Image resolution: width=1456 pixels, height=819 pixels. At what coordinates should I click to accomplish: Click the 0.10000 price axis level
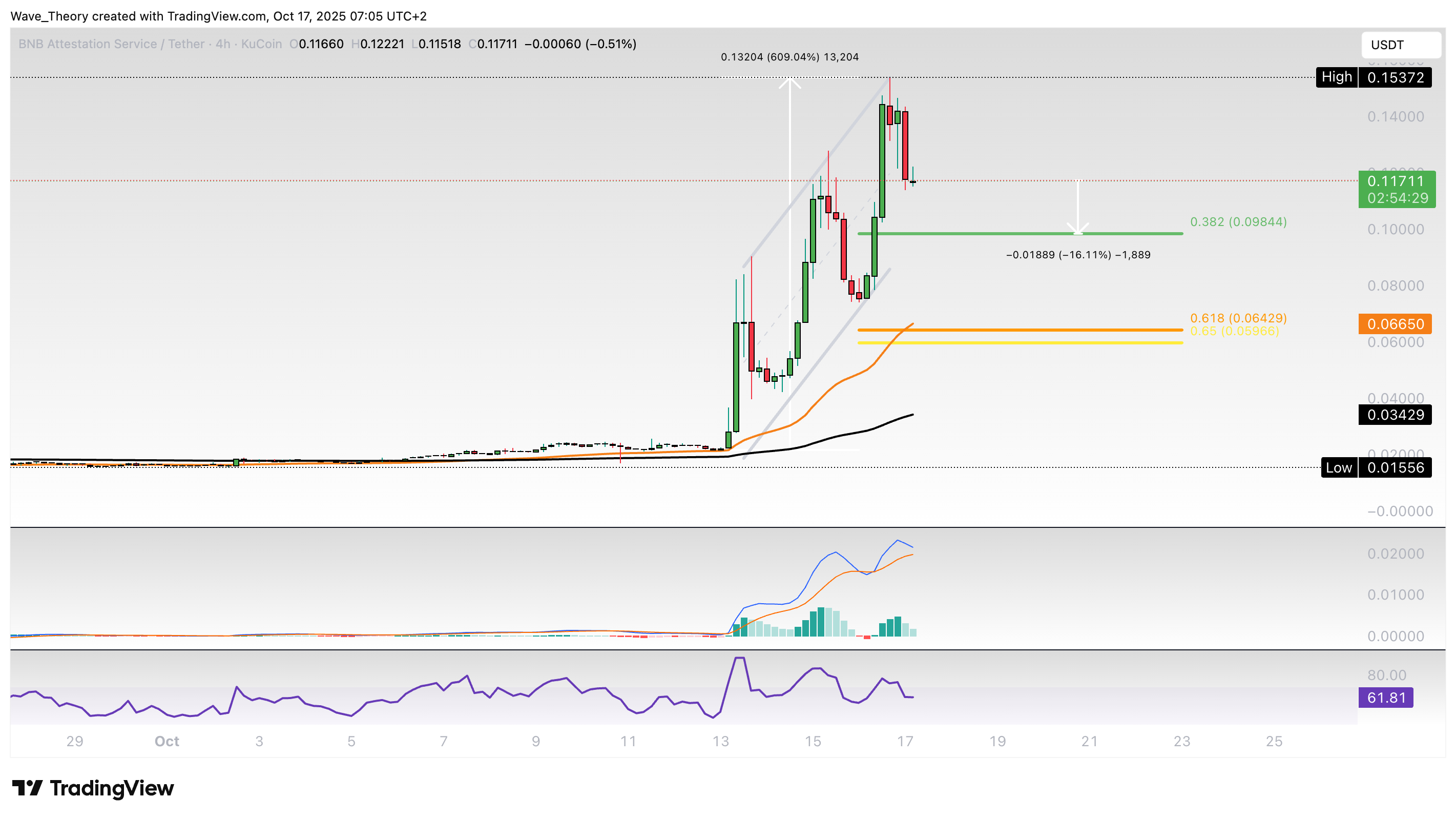[1395, 230]
